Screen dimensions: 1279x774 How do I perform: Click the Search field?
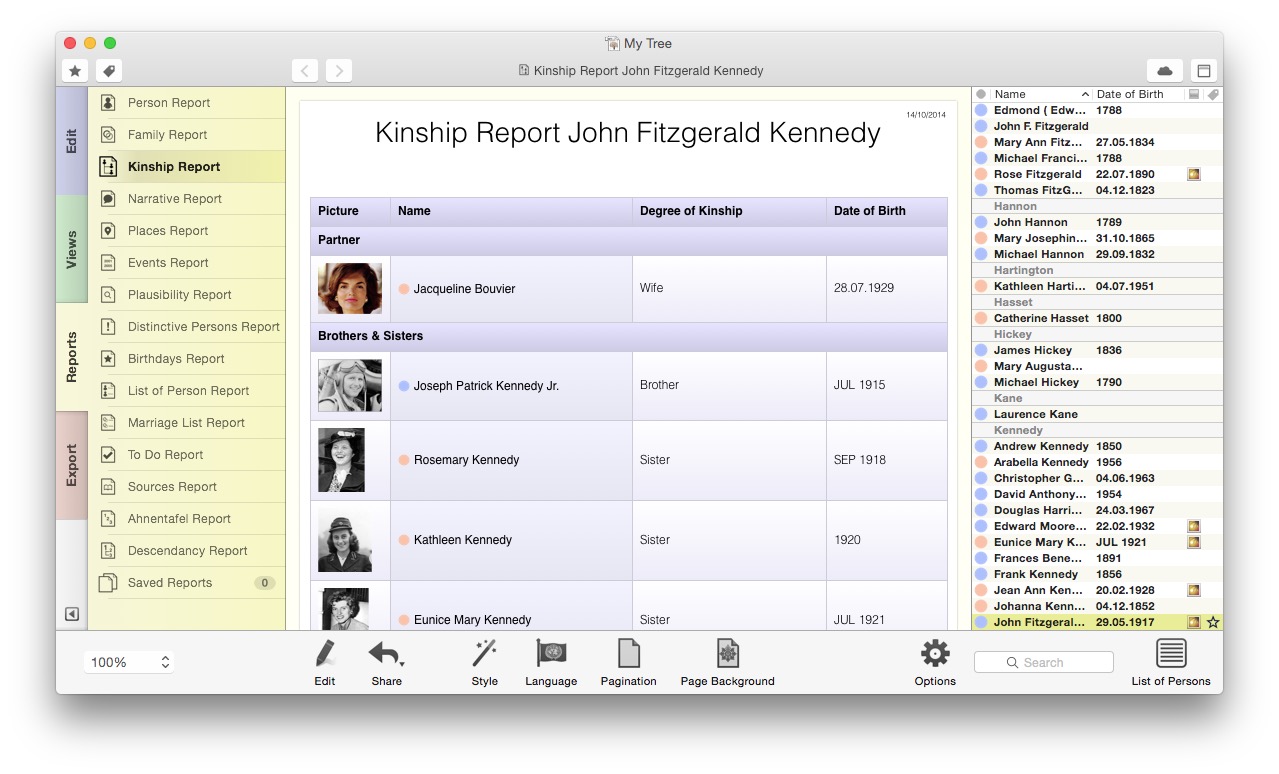pyautogui.click(x=1043, y=662)
